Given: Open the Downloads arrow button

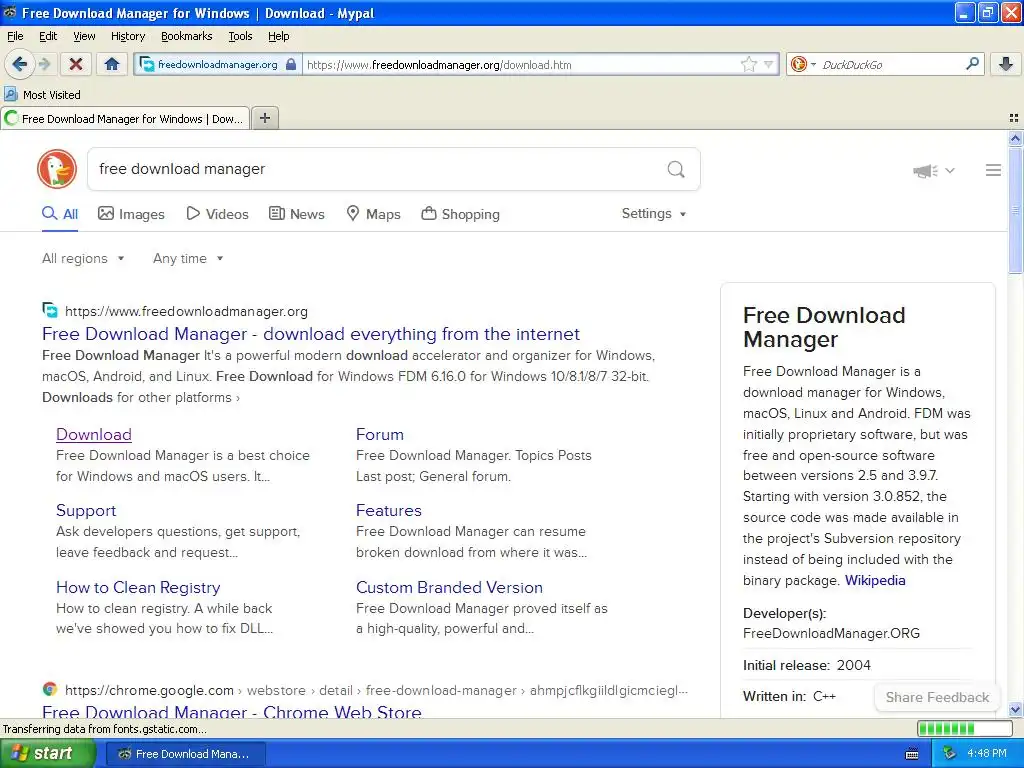Looking at the screenshot, I should [1006, 64].
